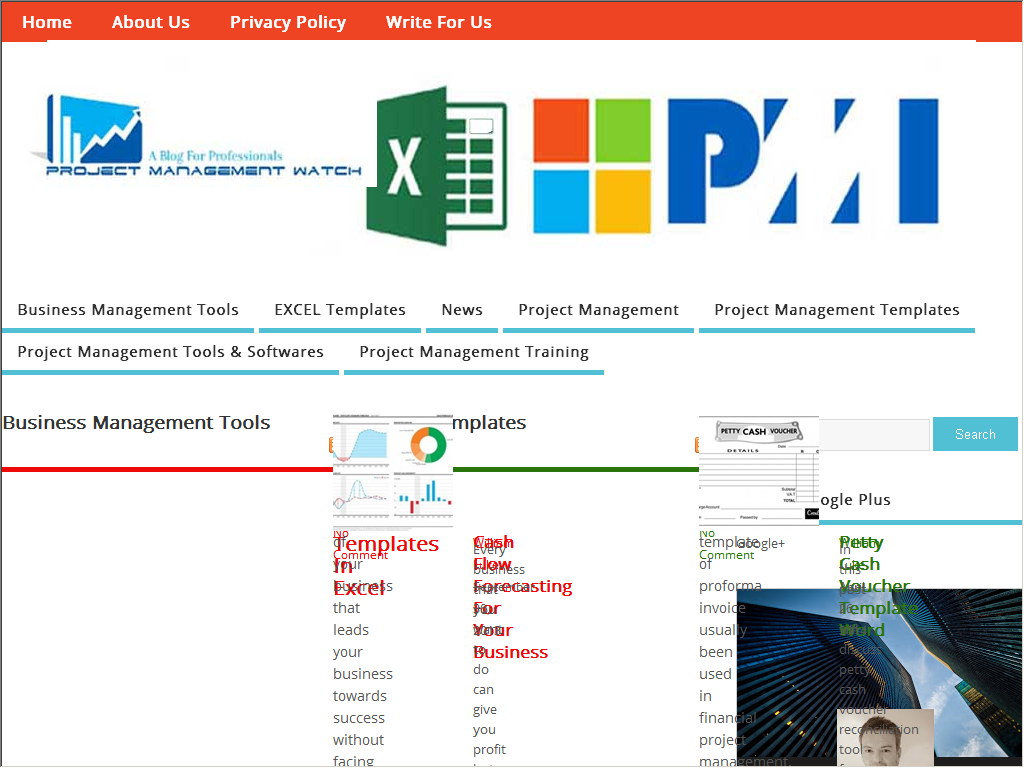The width and height of the screenshot is (1024, 768).
Task: Open Business Management Tools category menu item
Action: point(128,310)
